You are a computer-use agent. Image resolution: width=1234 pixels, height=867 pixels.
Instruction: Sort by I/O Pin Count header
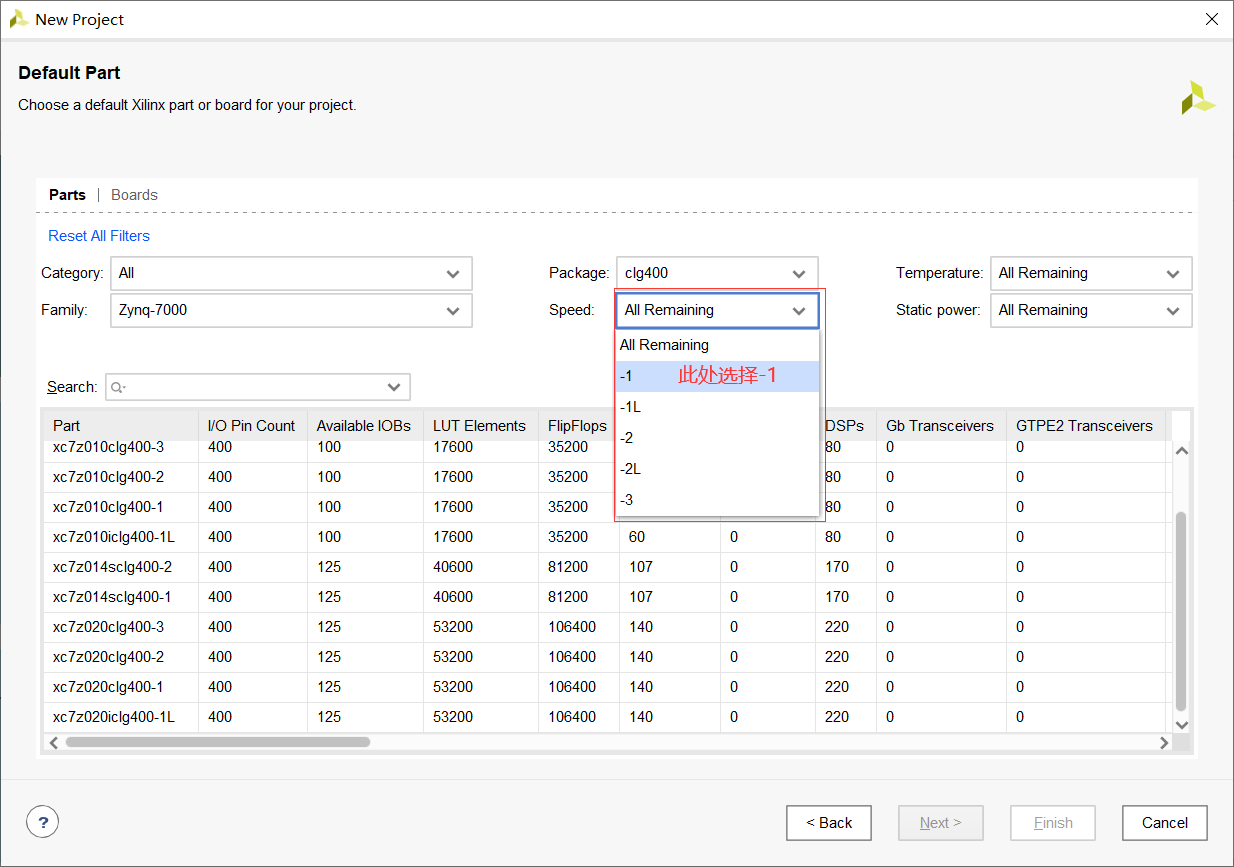252,426
